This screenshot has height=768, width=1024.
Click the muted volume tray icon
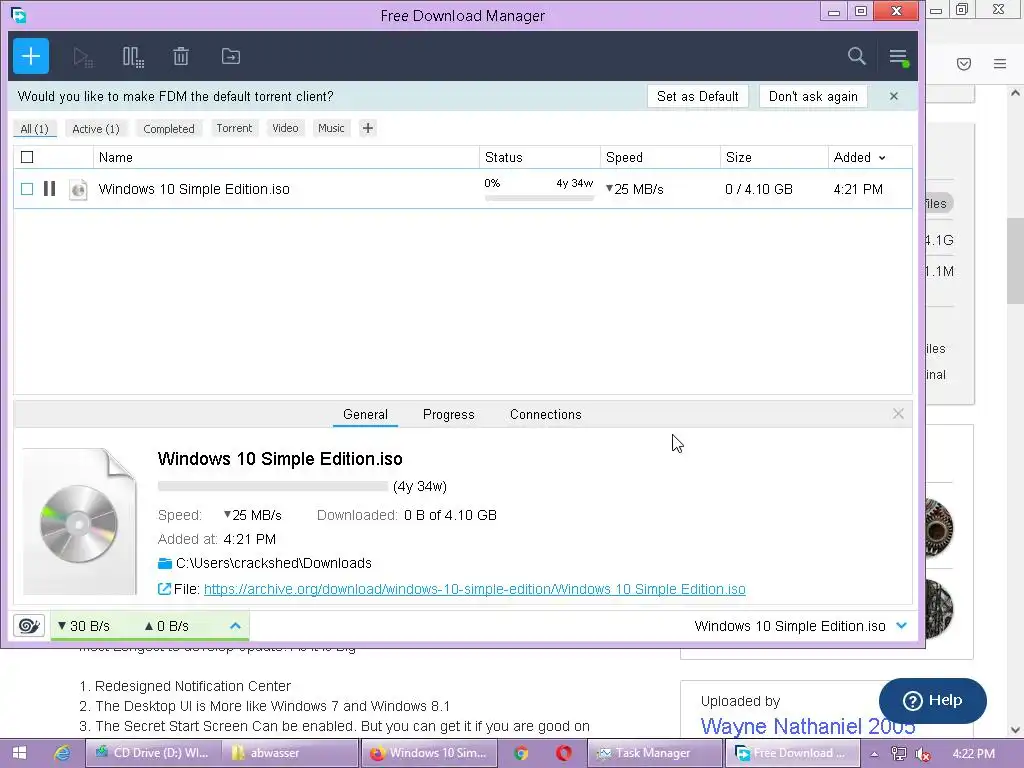point(923,754)
